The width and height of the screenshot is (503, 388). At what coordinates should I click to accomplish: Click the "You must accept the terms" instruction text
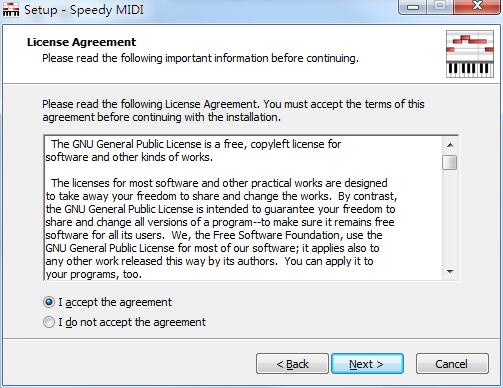pos(344,104)
